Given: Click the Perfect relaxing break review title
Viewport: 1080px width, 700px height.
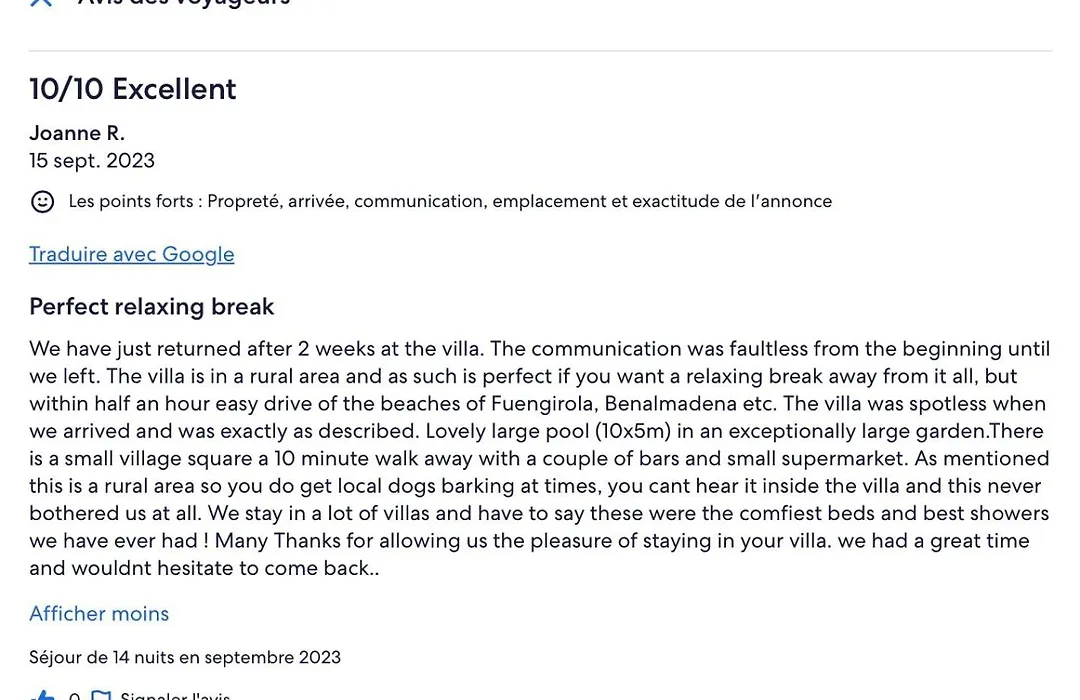Looking at the screenshot, I should (152, 307).
